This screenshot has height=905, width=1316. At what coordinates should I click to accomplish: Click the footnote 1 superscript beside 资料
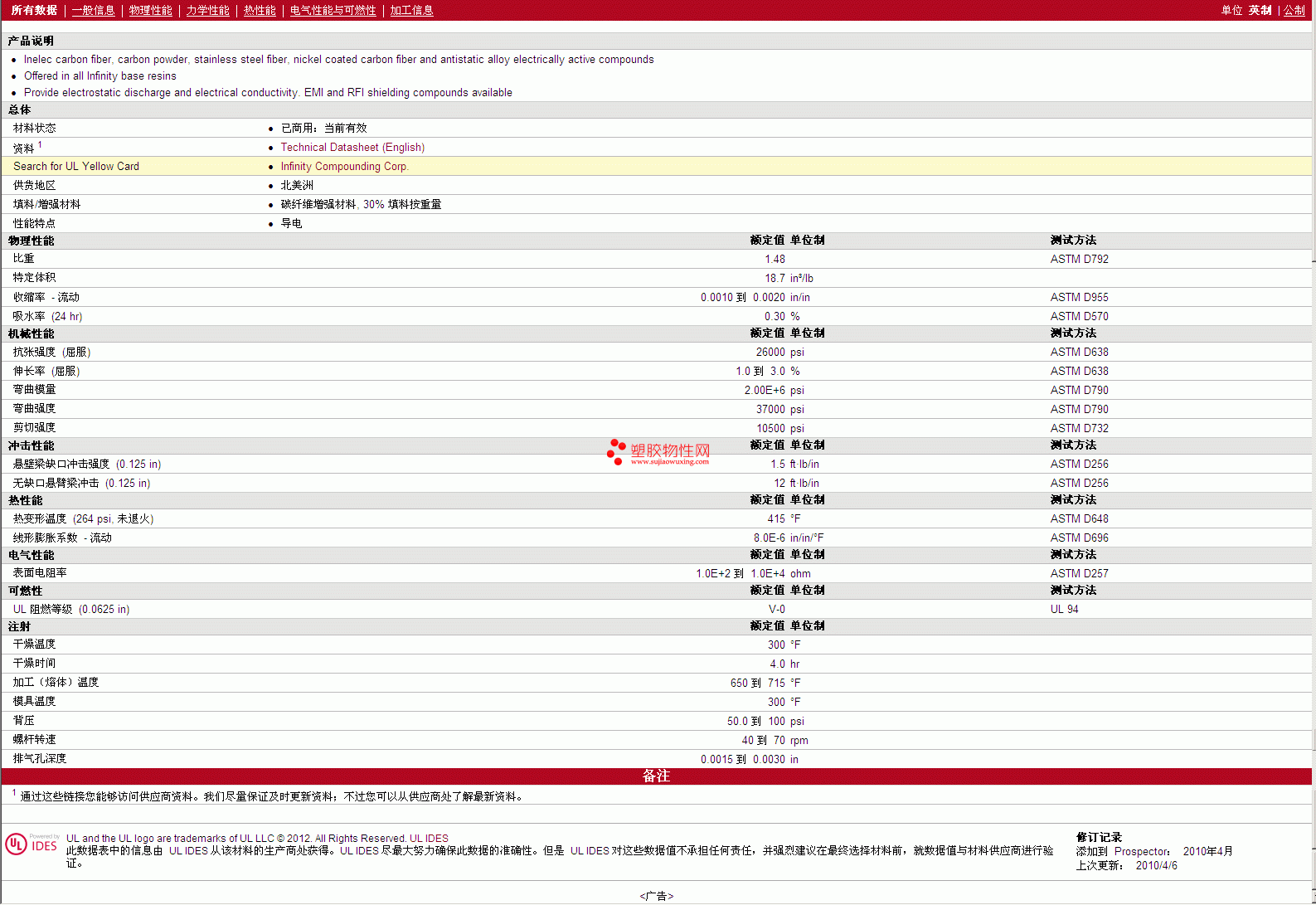click(40, 144)
